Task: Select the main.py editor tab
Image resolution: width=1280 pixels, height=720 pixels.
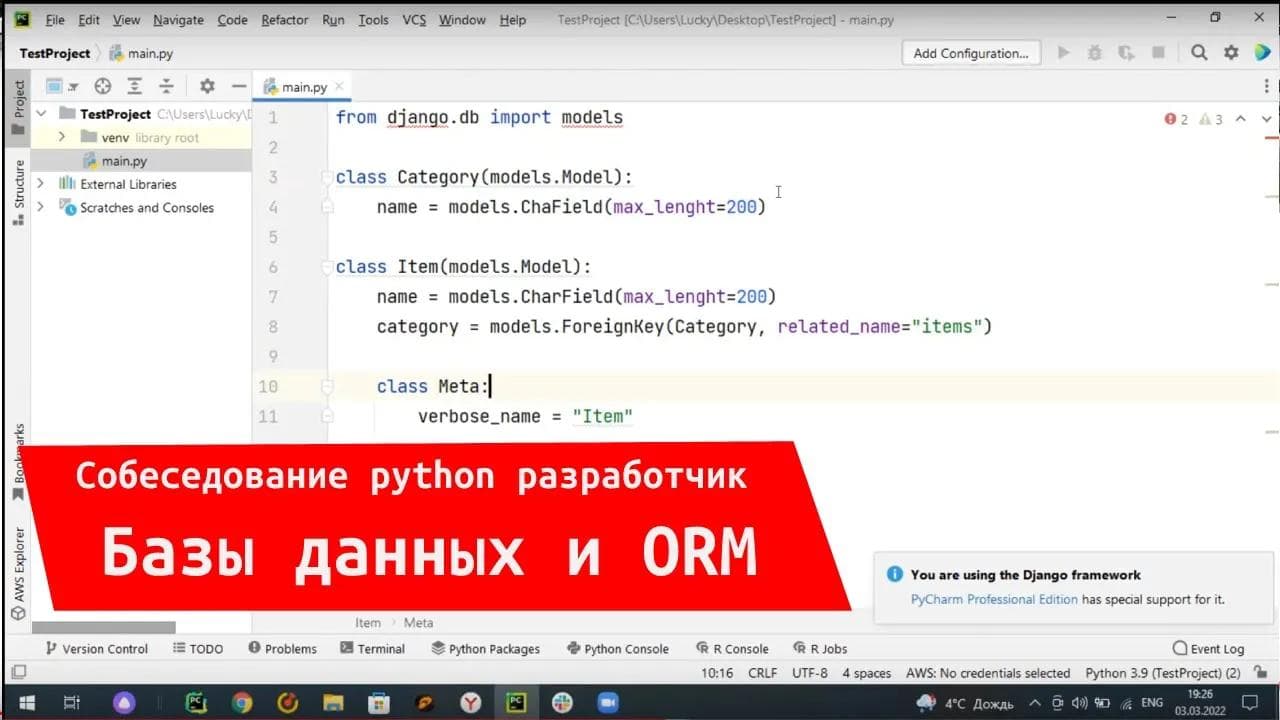Action: [302, 86]
